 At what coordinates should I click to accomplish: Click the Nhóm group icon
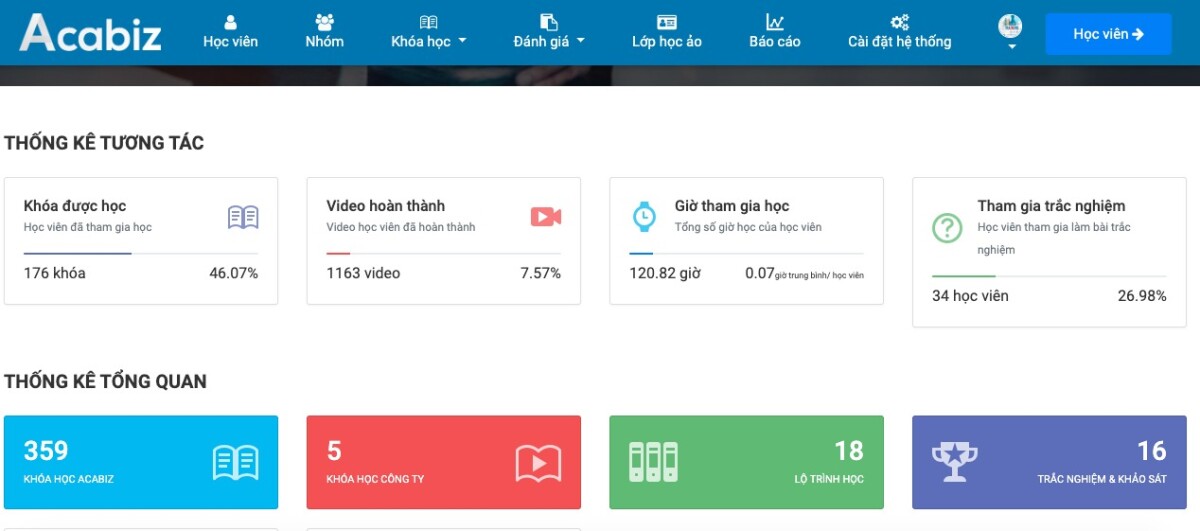[325, 22]
